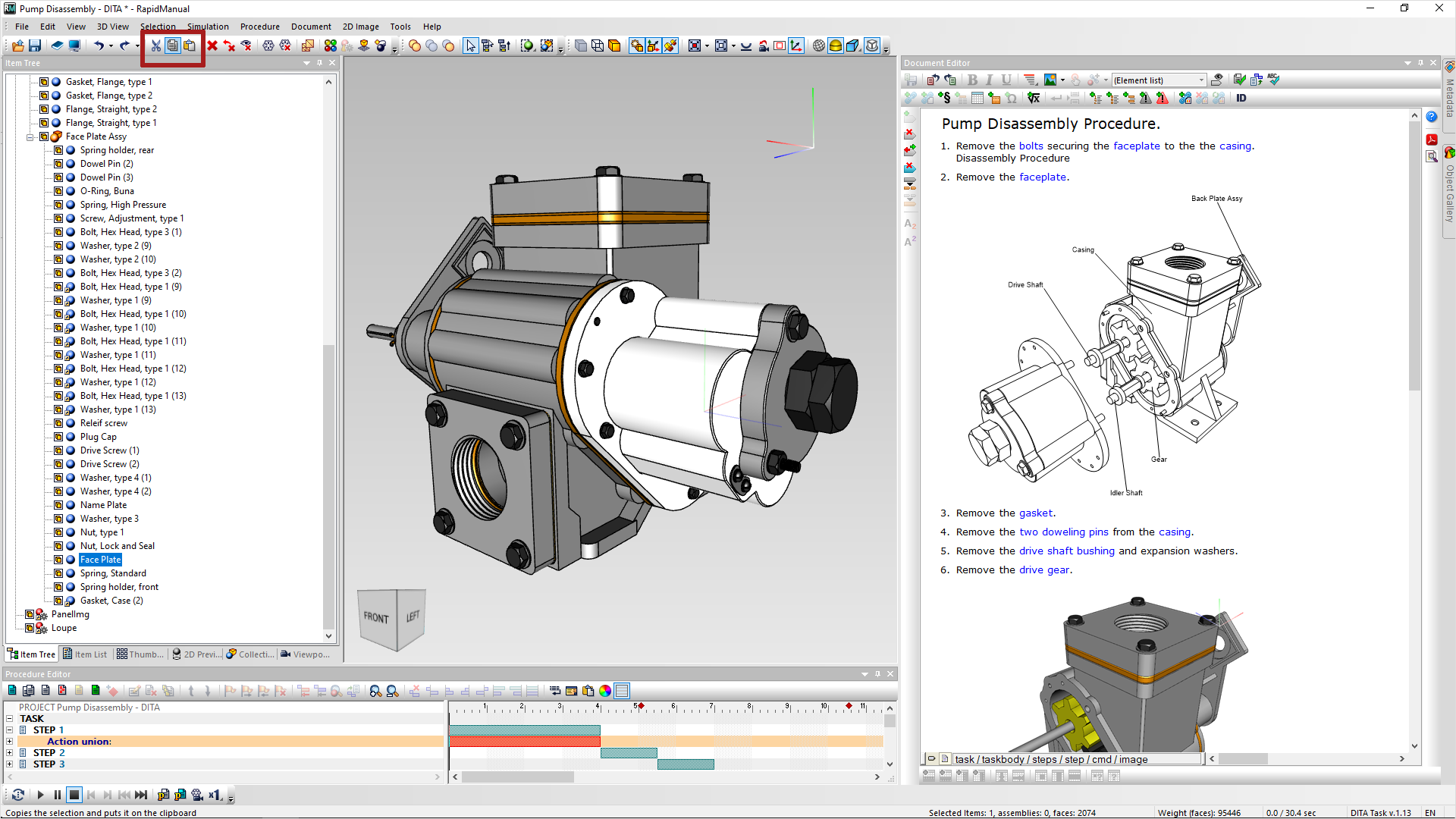Click the bolts hyperlink in step 1
The width and height of the screenshot is (1456, 819).
[1034, 146]
